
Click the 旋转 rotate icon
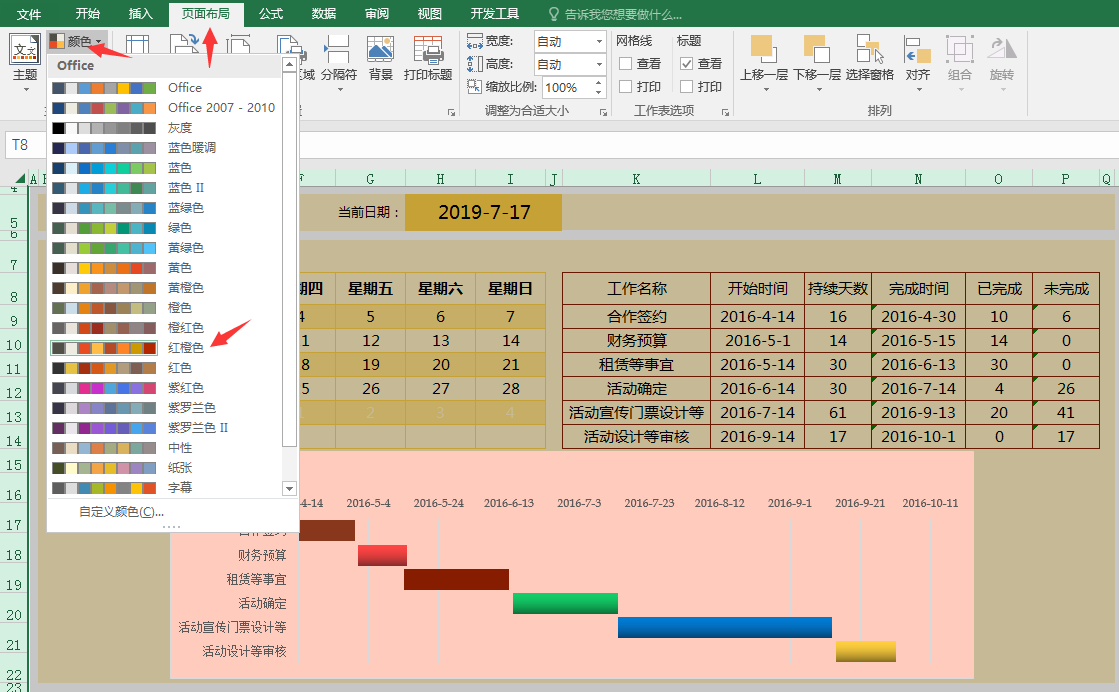click(x=1002, y=50)
